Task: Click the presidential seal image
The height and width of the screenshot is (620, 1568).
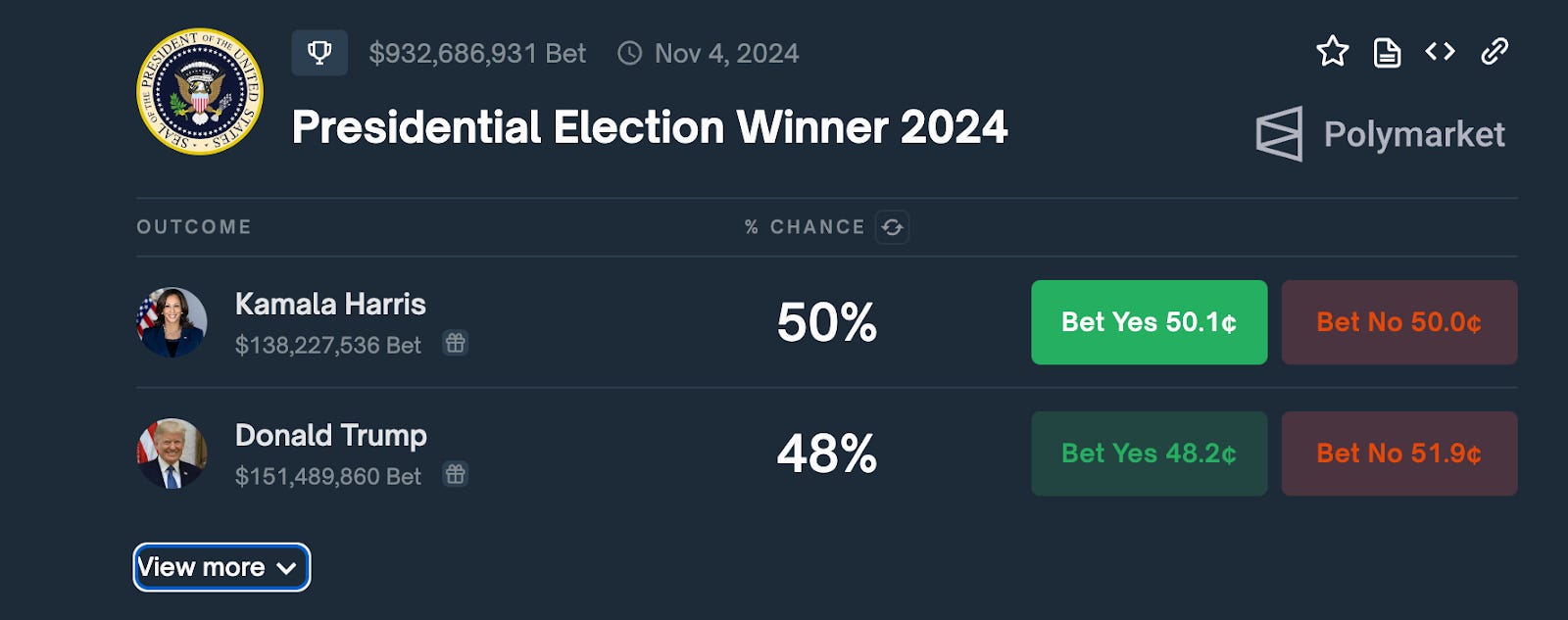Action: click(x=200, y=91)
